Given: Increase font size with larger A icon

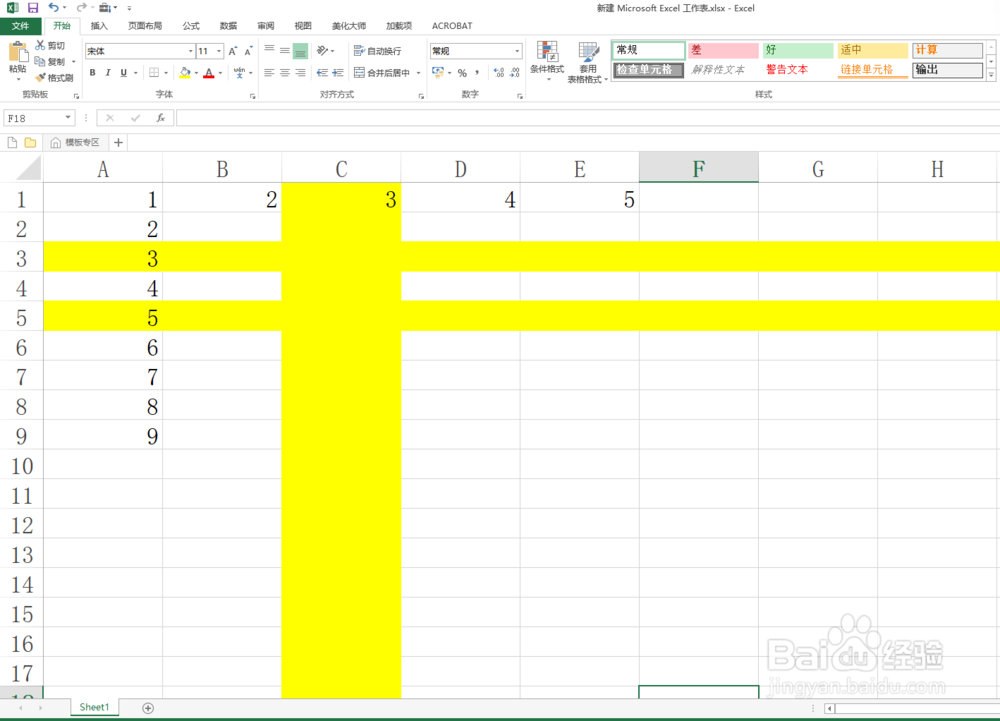Looking at the screenshot, I should pos(233,51).
